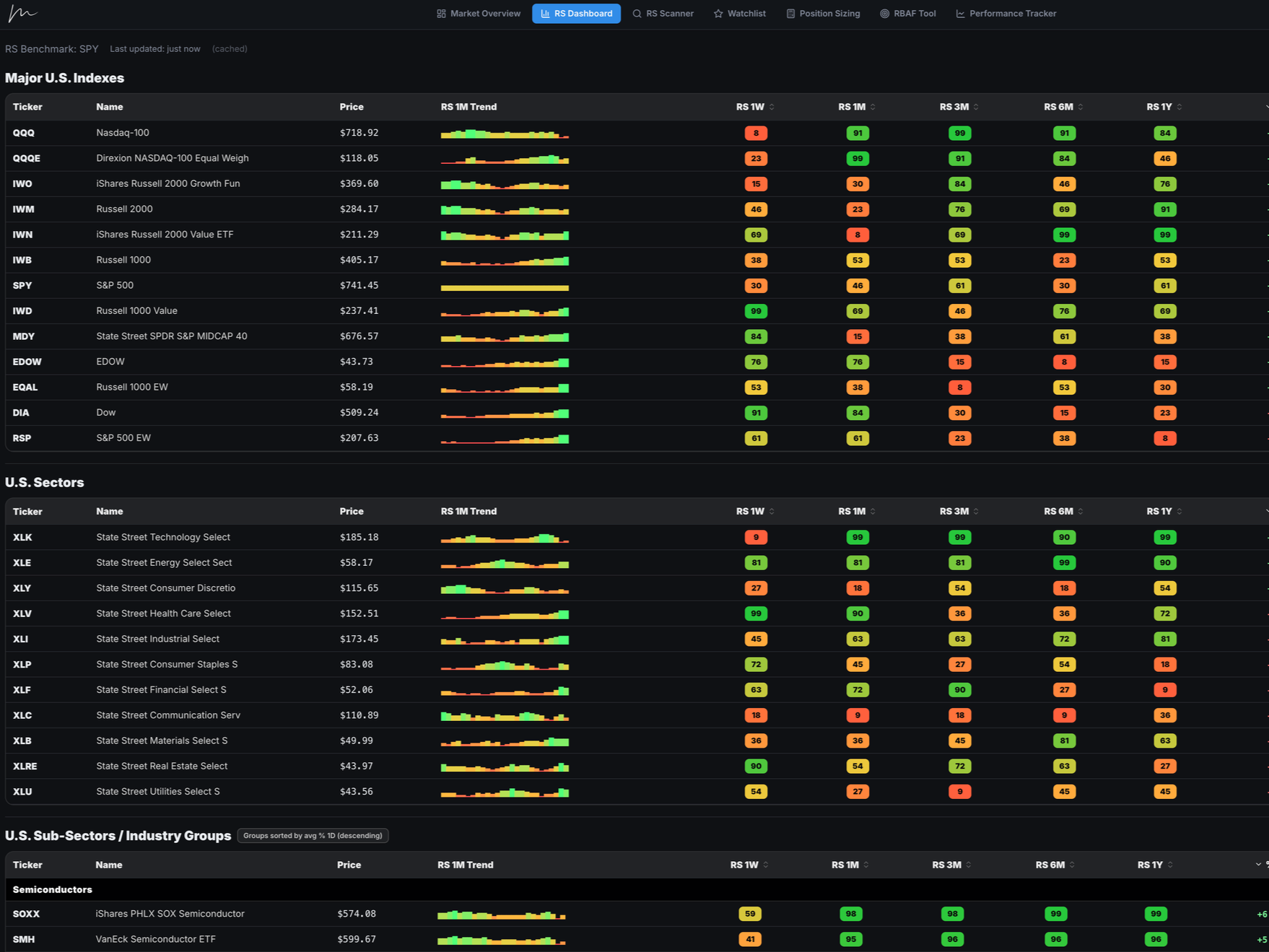Click the Price column header in Major Indexes

coord(352,107)
